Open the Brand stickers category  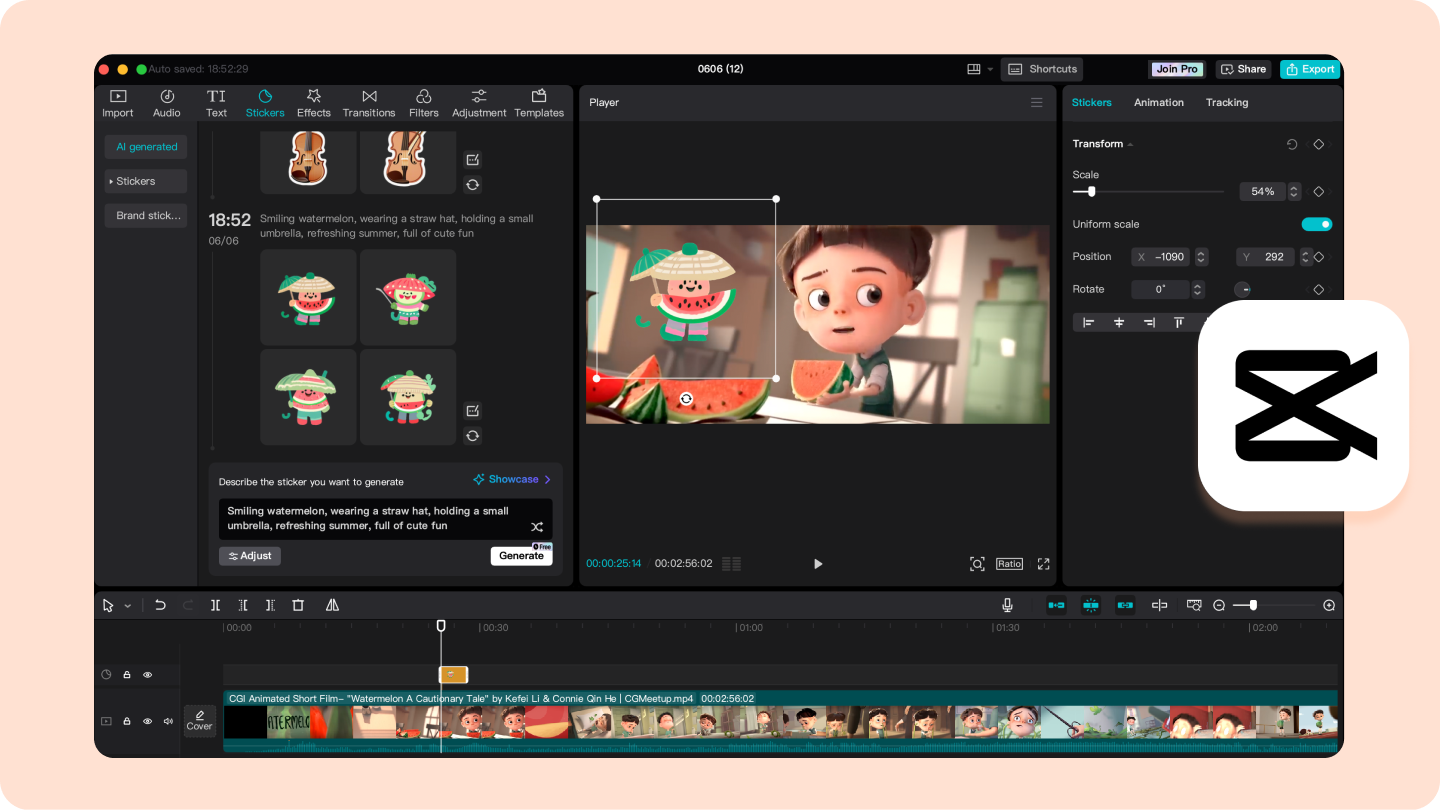[x=146, y=215]
